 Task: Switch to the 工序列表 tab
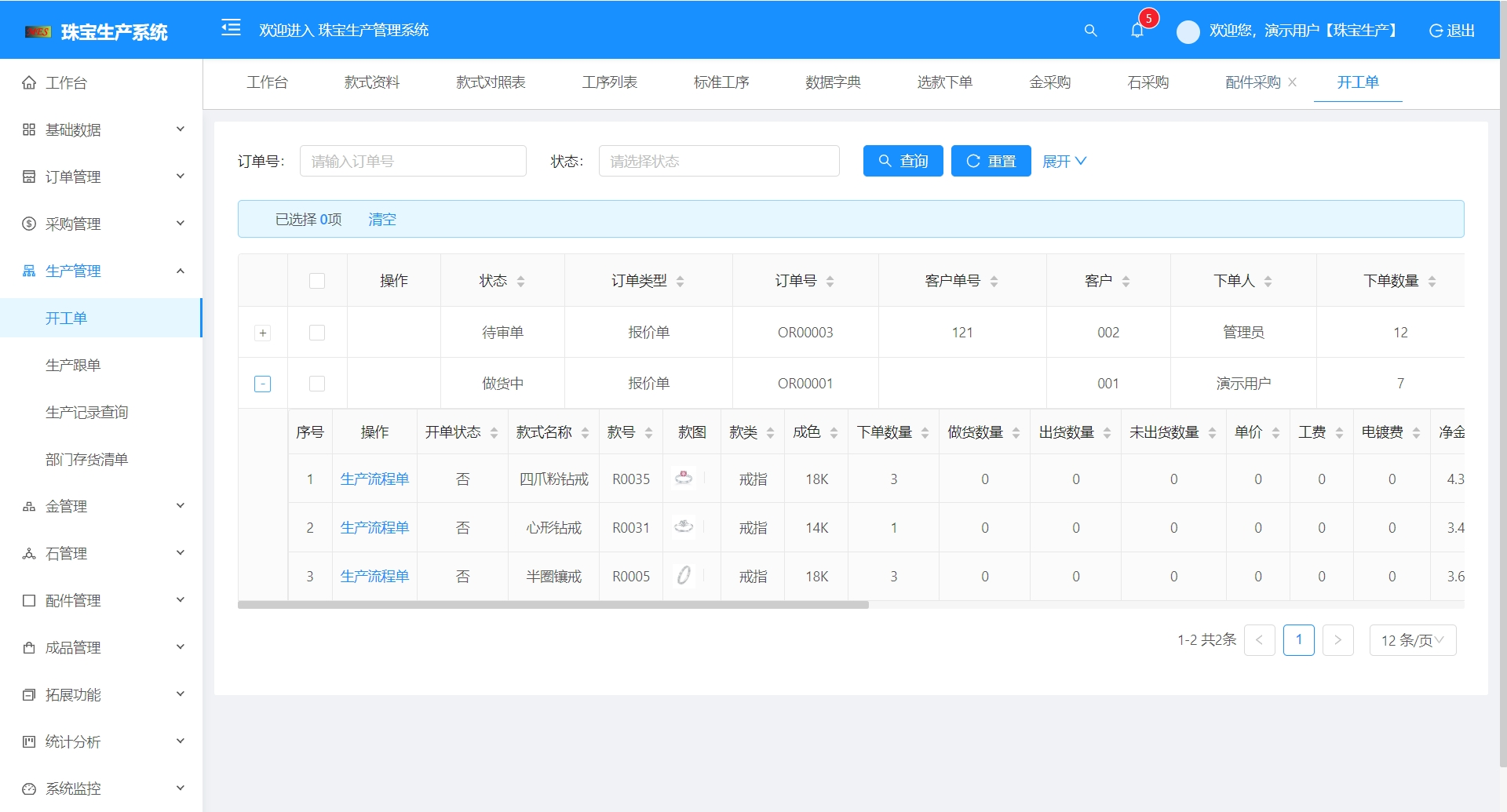click(x=610, y=82)
